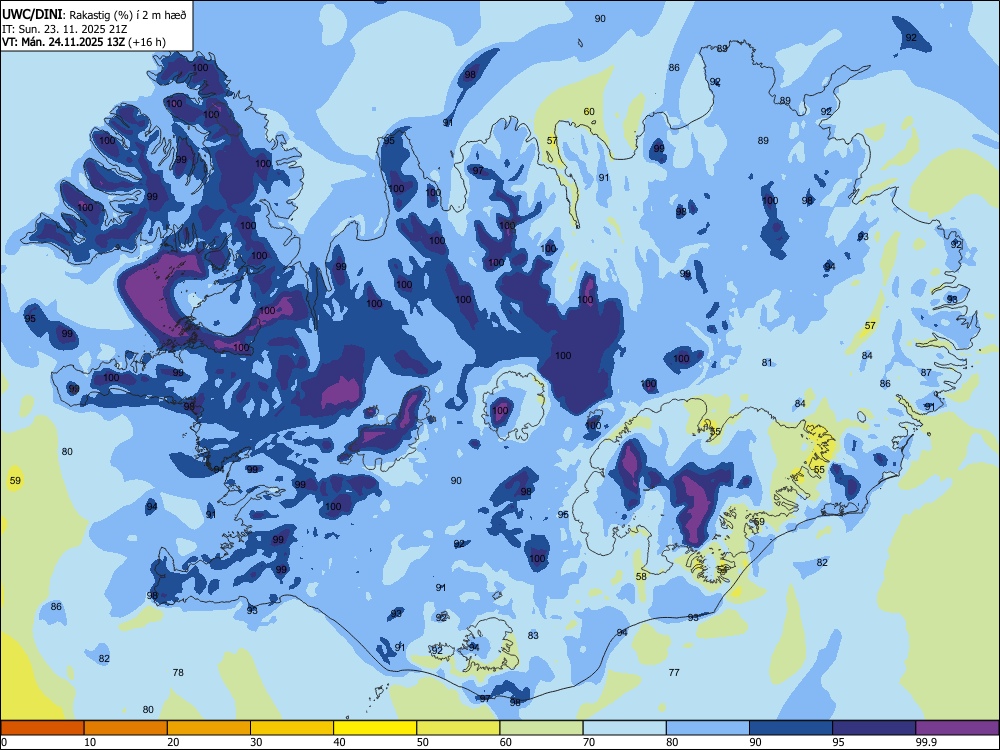Click the 'VT: Mán. 24.11.2025 13Z (+16 h)' line
Screen dimensions: 1000x750
[84, 42]
